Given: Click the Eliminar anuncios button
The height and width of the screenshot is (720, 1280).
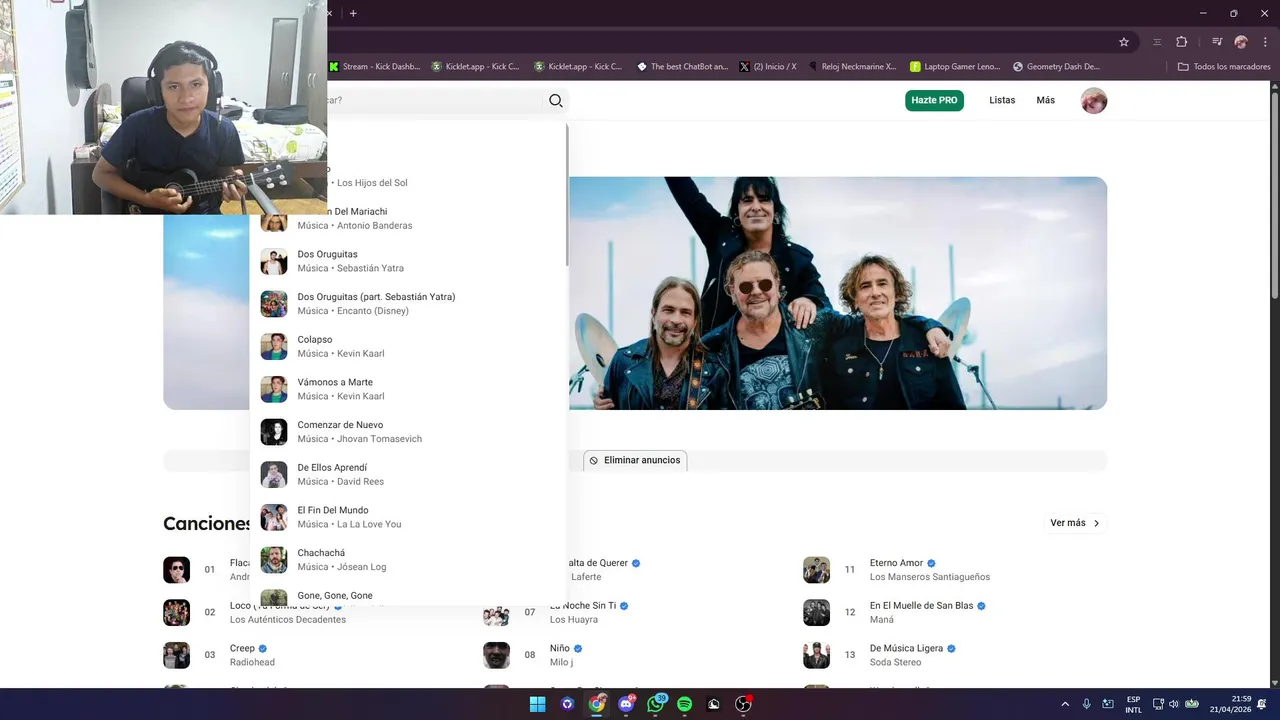Looking at the screenshot, I should point(635,460).
